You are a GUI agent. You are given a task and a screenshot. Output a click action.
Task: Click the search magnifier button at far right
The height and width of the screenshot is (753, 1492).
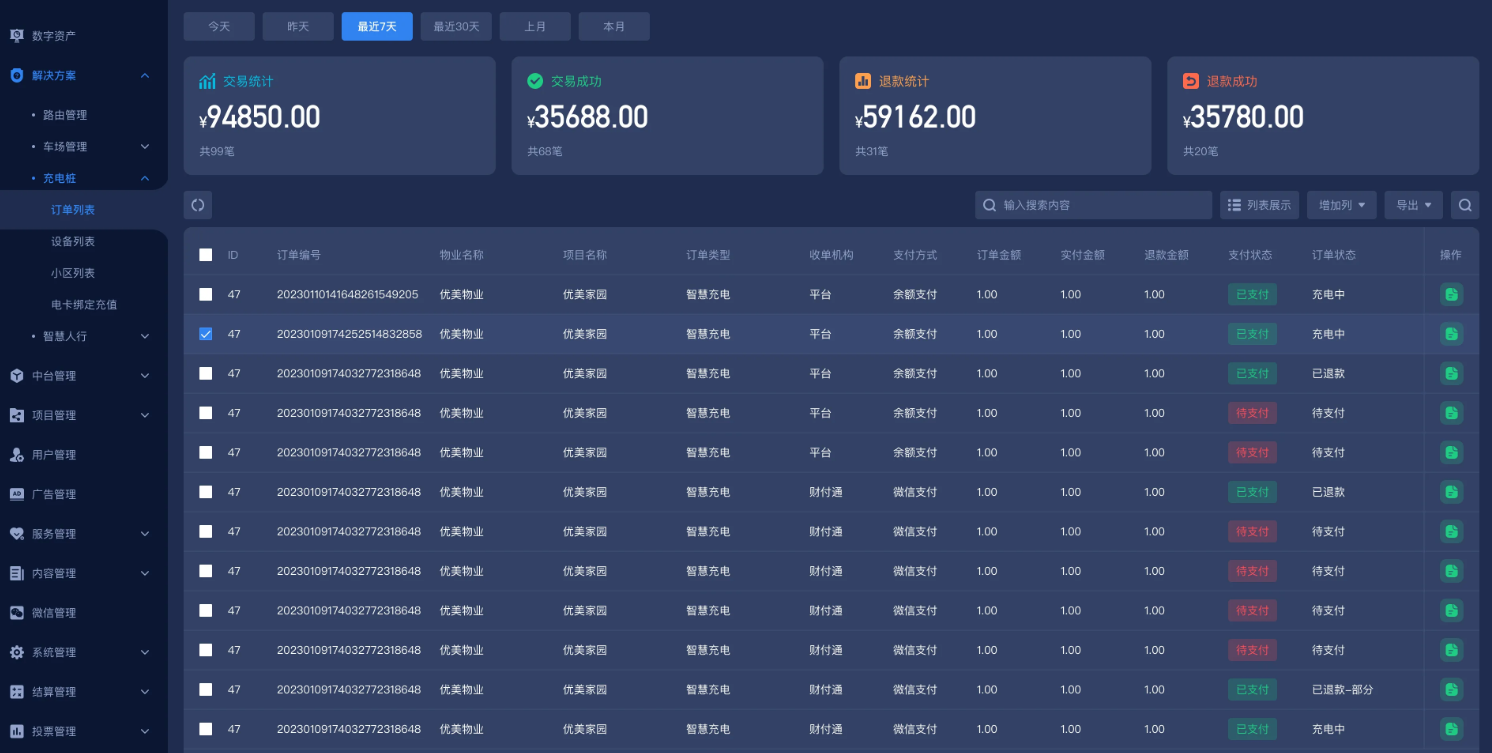pyautogui.click(x=1465, y=205)
